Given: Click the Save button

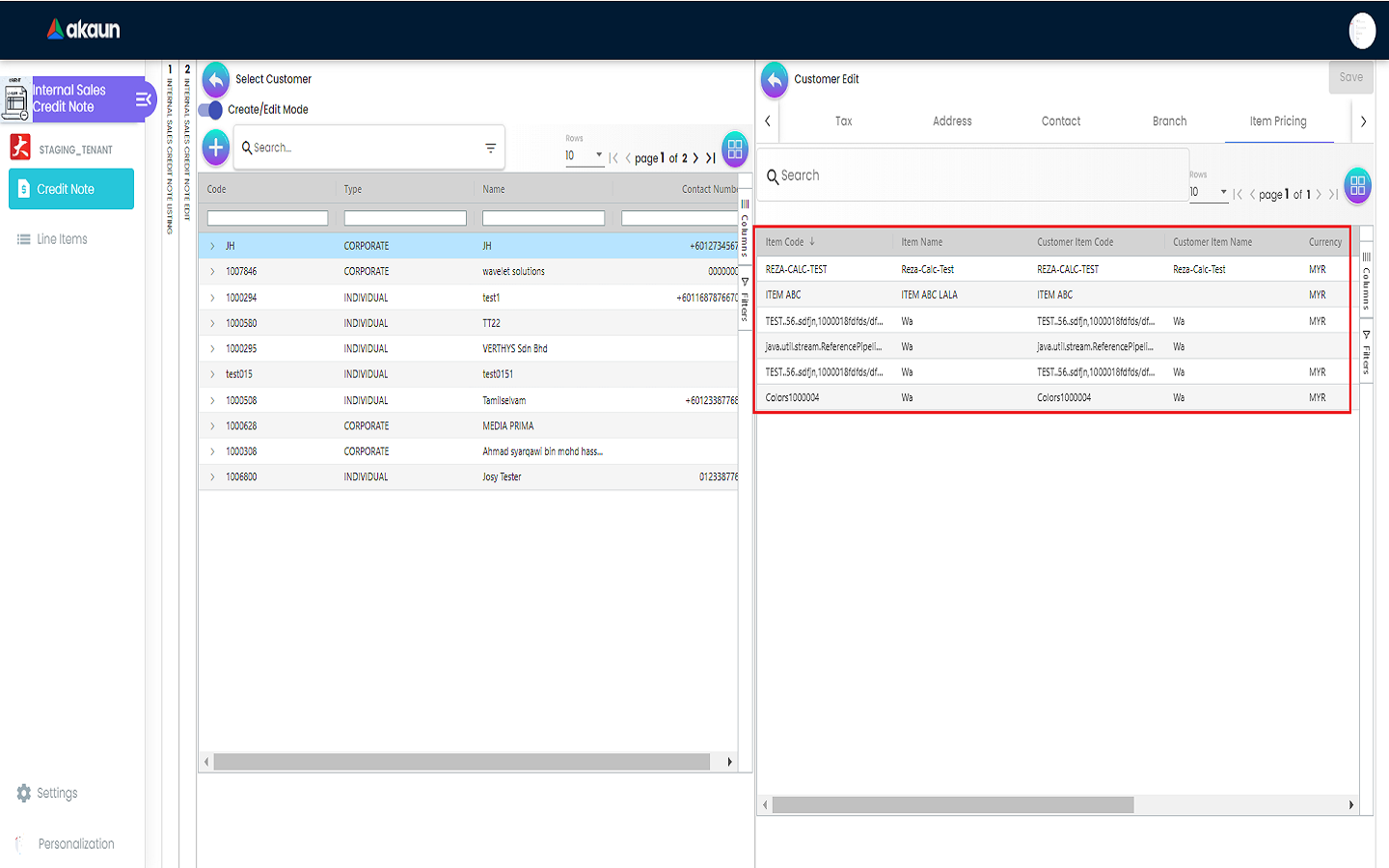Looking at the screenshot, I should click(1350, 77).
